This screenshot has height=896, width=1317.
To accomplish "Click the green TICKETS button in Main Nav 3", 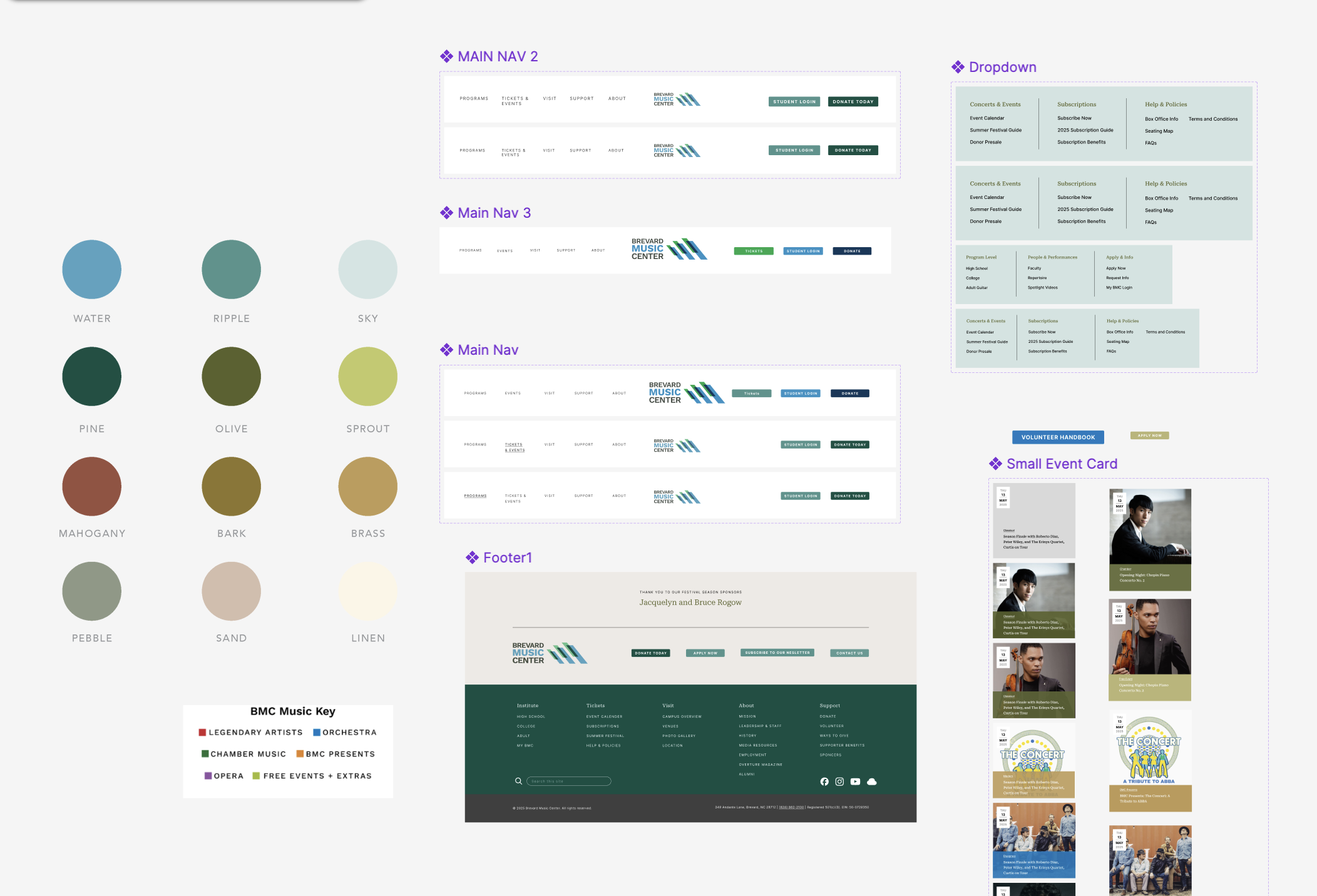I will [754, 251].
